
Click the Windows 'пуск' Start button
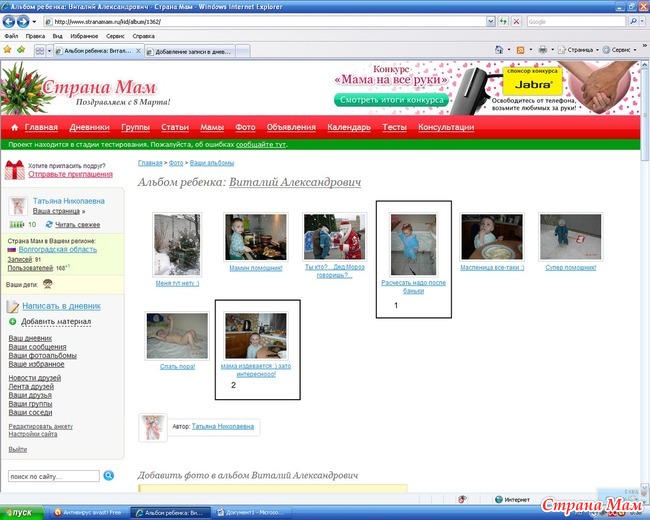point(19,512)
